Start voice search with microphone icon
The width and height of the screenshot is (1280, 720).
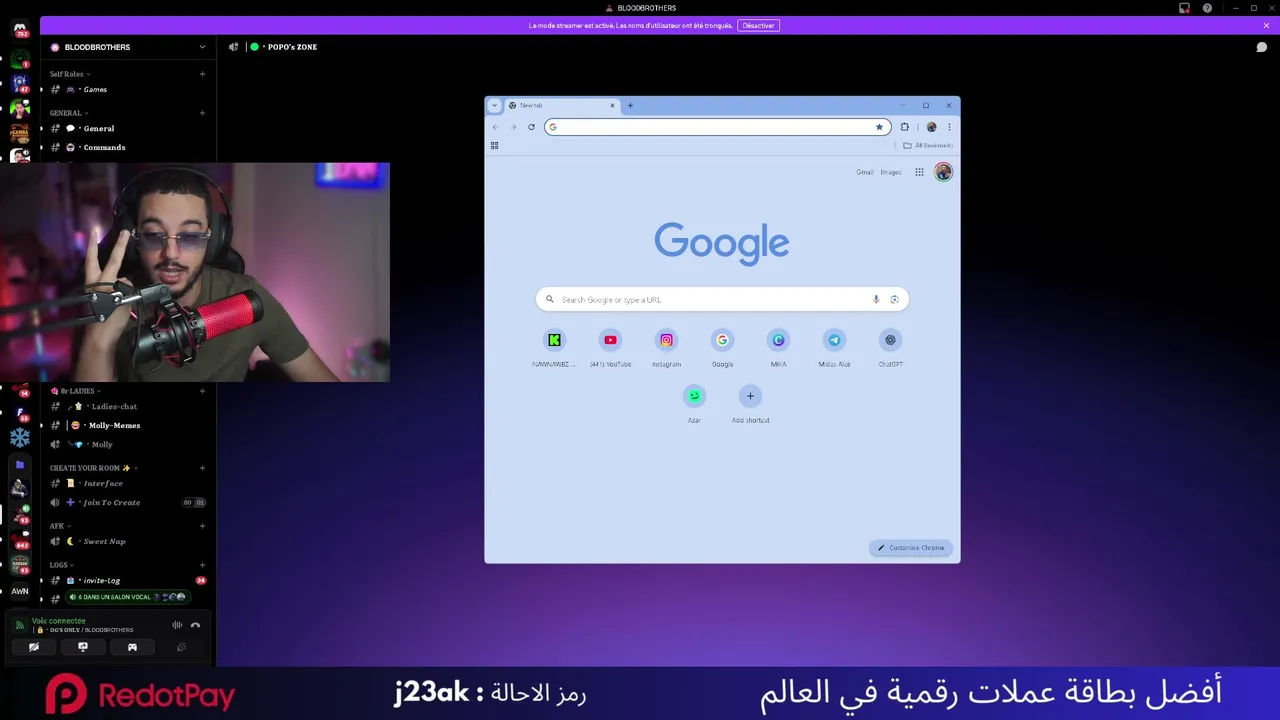876,299
